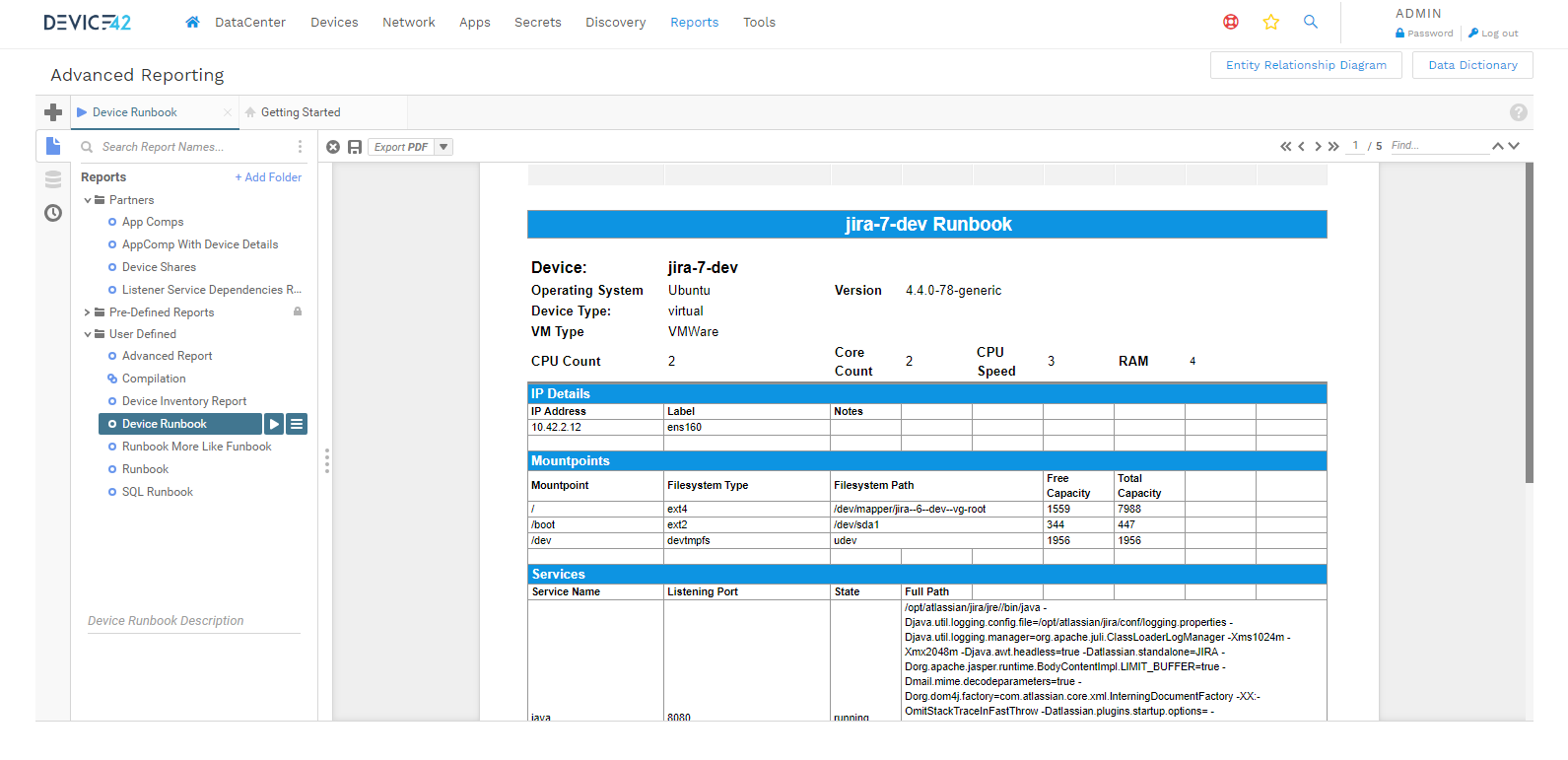Open the SQL Runbook report
Viewport: 1568px width, 760px height.
coord(158,492)
